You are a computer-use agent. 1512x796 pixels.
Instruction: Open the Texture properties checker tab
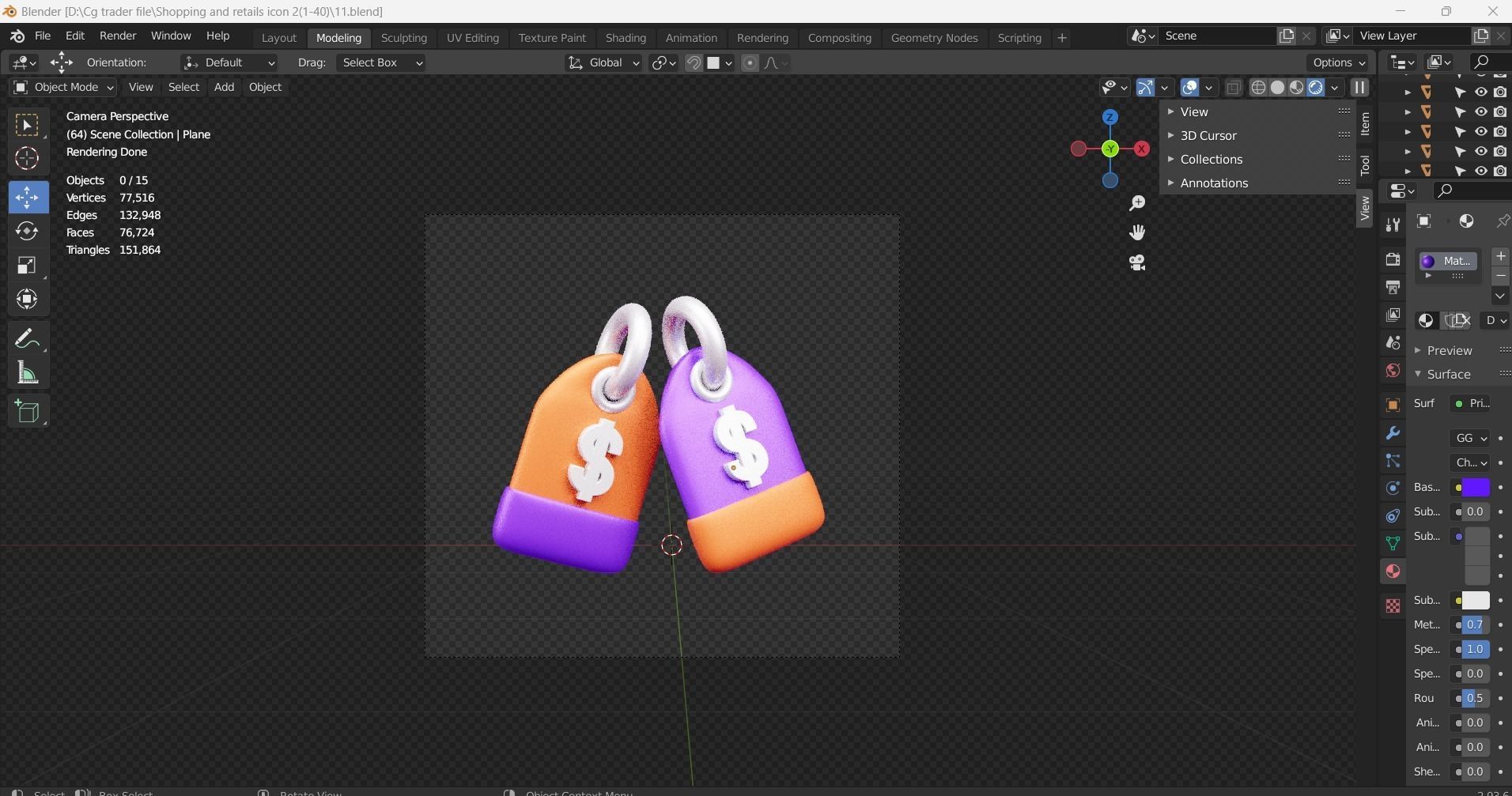1393,605
